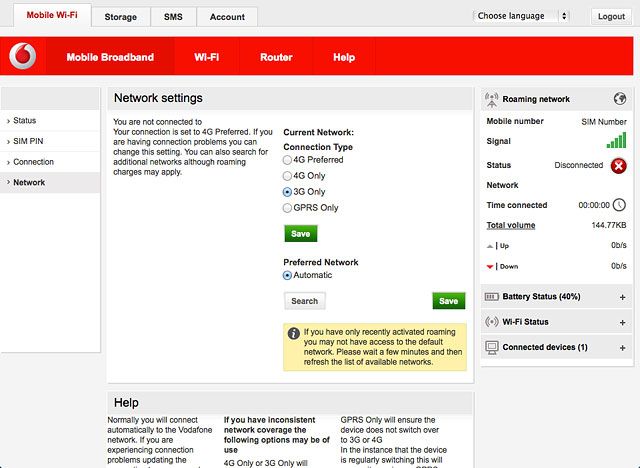Expand the Connected devices section
This screenshot has height=468, width=640.
622,348
